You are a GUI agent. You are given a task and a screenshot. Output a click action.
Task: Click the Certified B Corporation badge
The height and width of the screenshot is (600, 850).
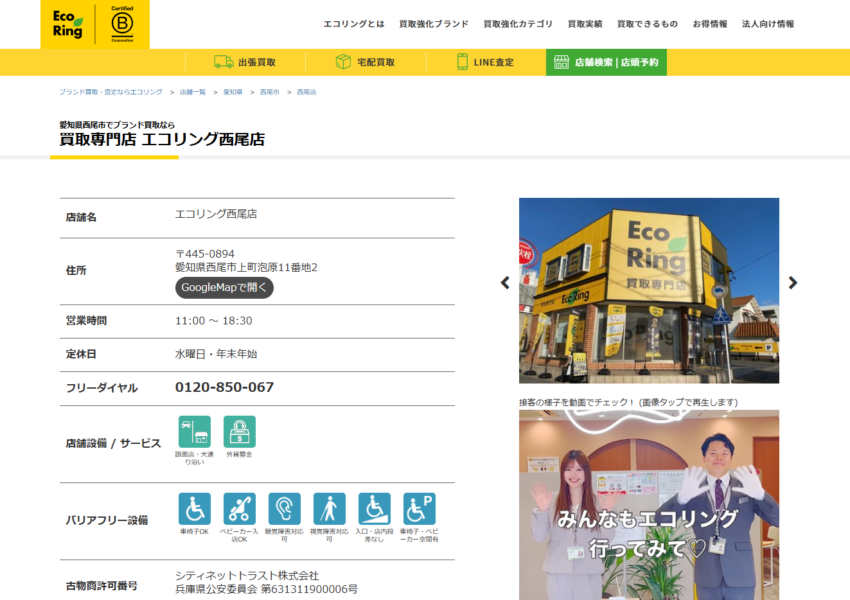[x=122, y=24]
